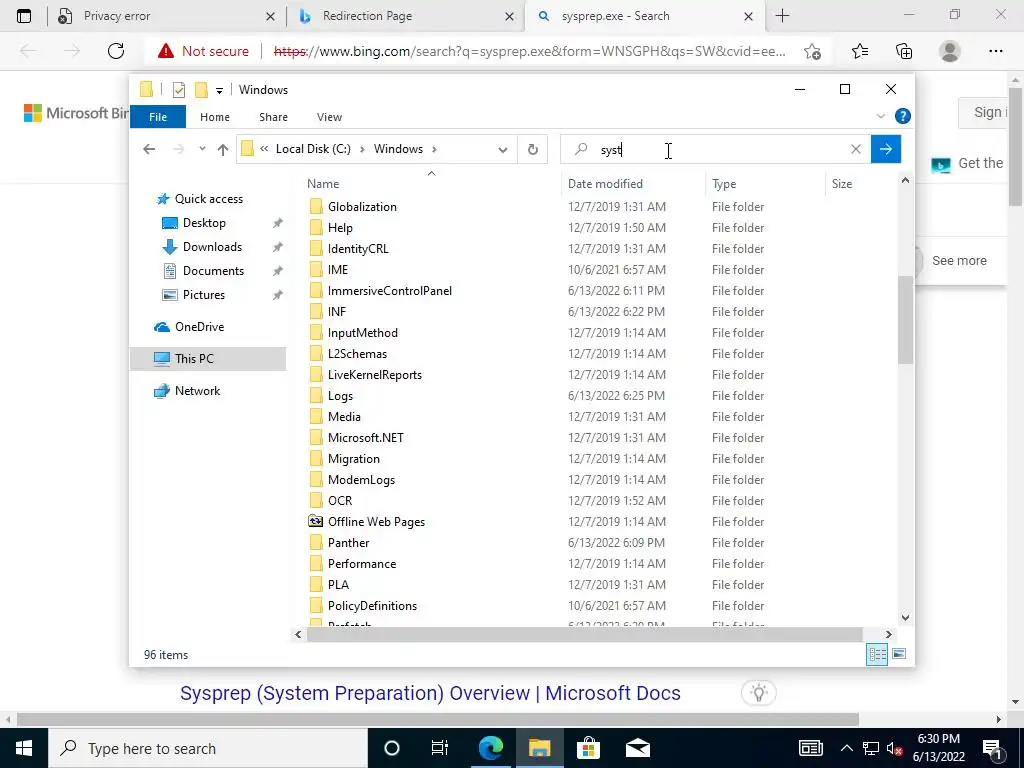
Task: Refresh the Windows folder view
Action: coord(533,150)
